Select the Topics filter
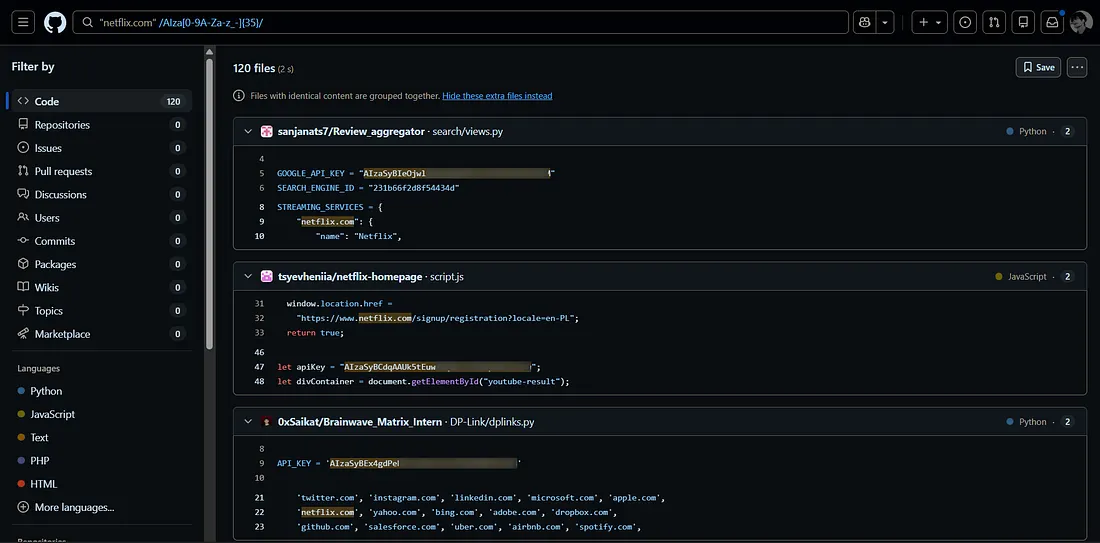Viewport: 1100px width, 543px height. [x=101, y=311]
